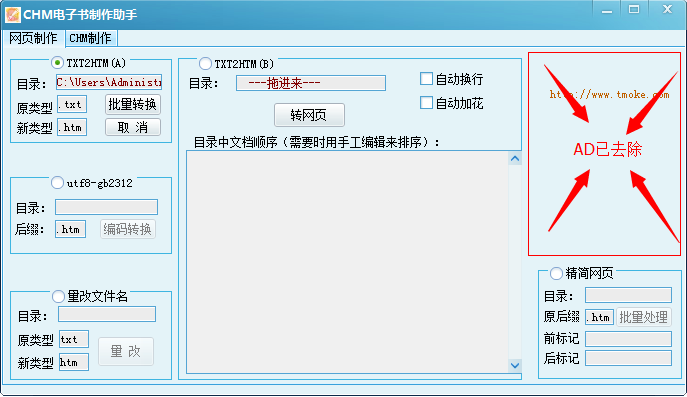Tick the 自动加花 checkbox
This screenshot has height=397, width=687.
coord(426,103)
